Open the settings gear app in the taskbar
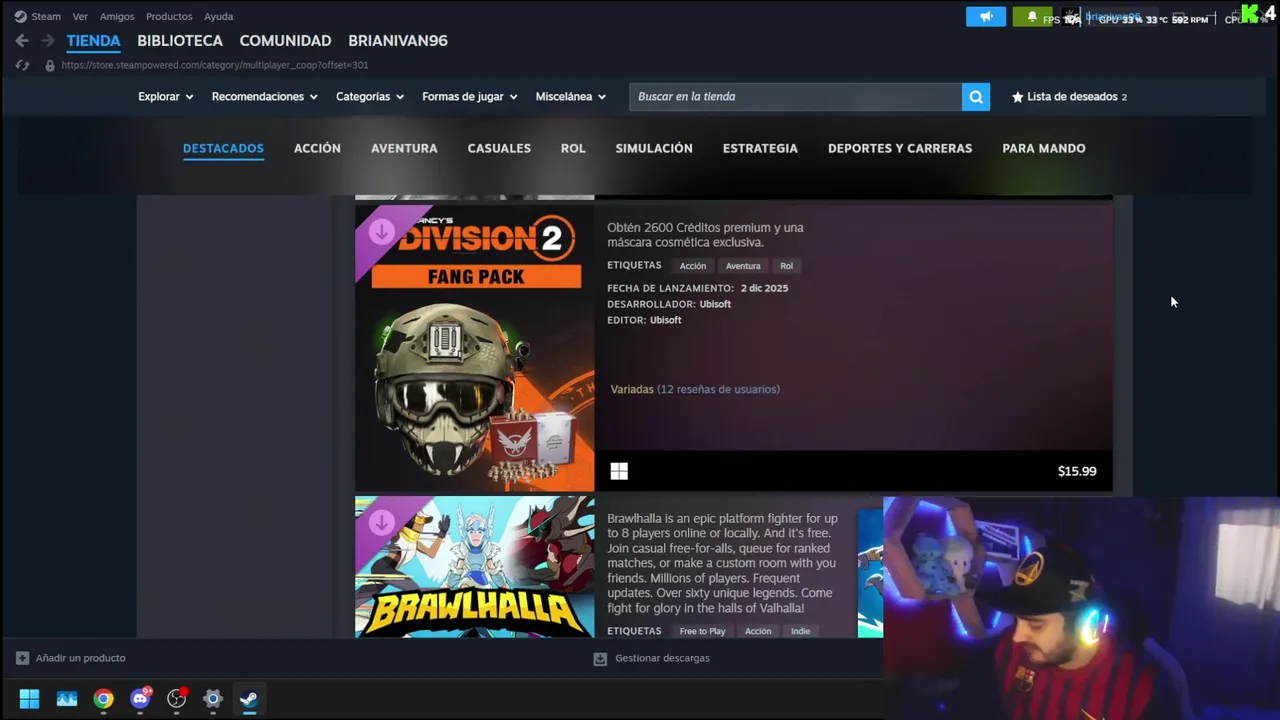This screenshot has height=720, width=1280. pyautogui.click(x=213, y=699)
